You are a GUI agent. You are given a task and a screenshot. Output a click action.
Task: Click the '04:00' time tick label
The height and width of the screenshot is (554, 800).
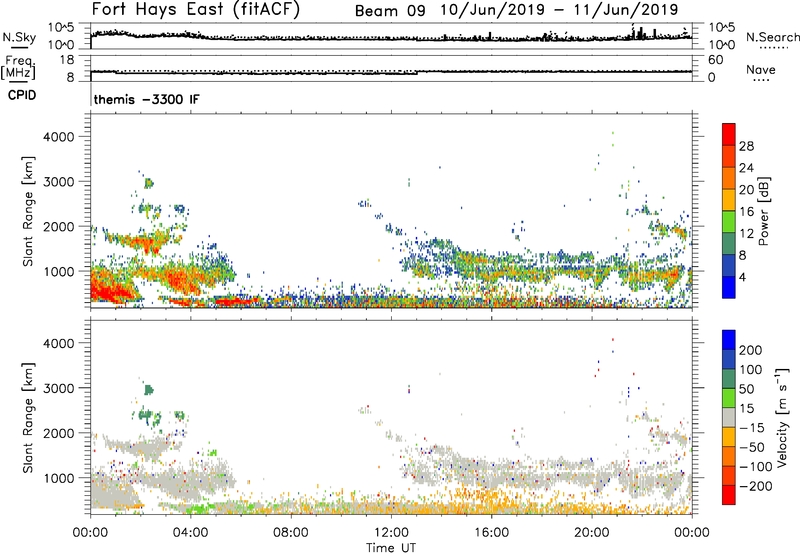[191, 533]
